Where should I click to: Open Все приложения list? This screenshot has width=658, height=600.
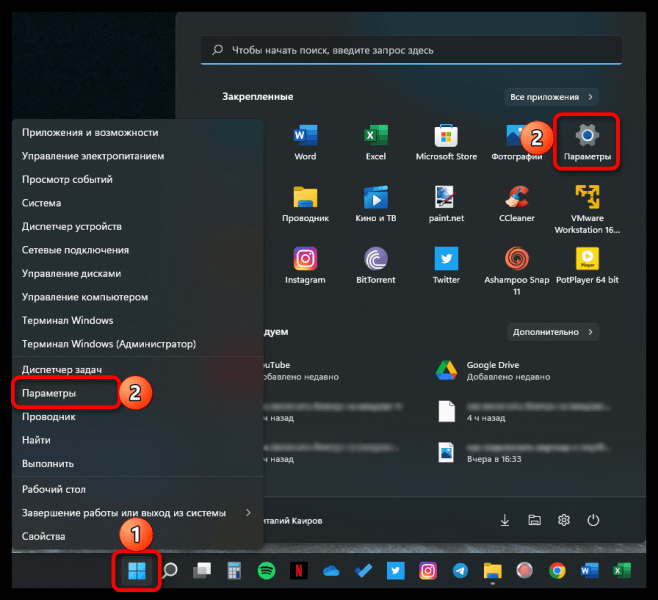(x=551, y=97)
